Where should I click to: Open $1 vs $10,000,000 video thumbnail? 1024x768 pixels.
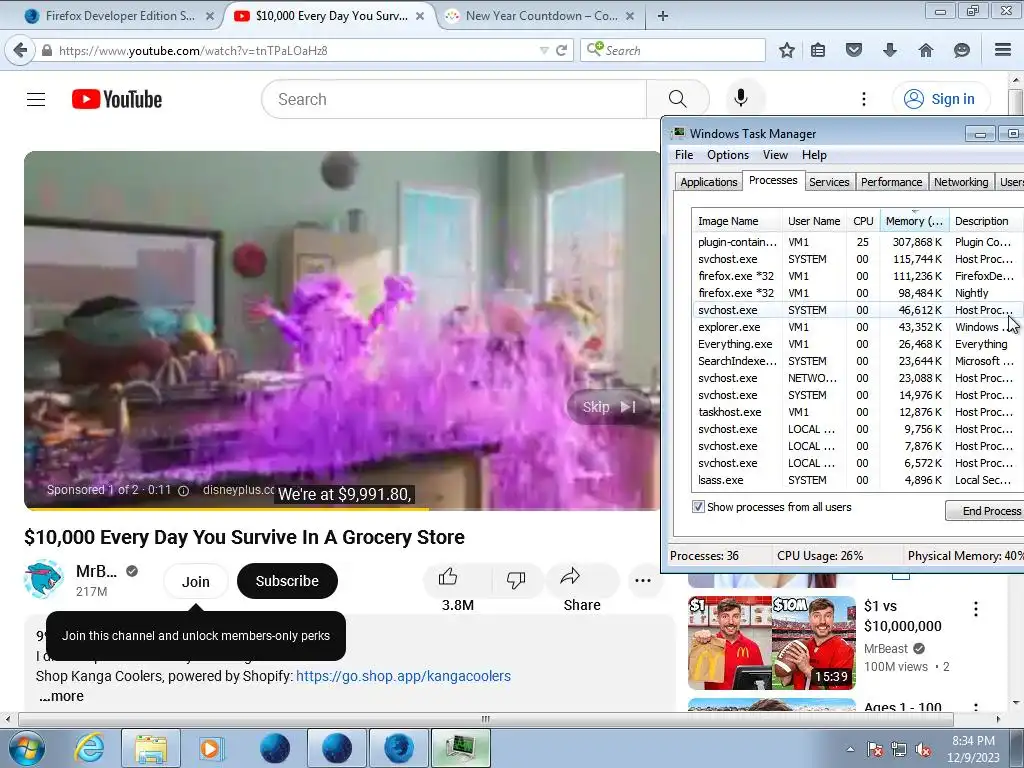pos(771,643)
